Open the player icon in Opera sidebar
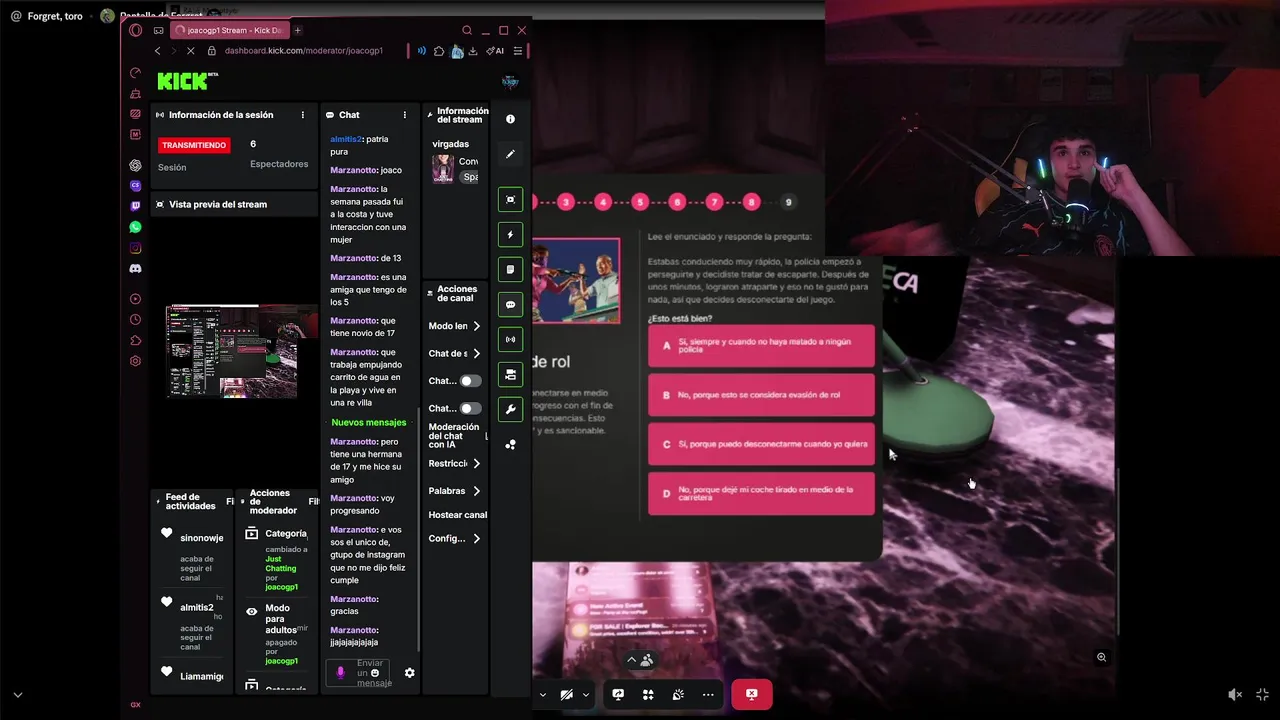Screen dimensions: 1280x720 [x=136, y=299]
